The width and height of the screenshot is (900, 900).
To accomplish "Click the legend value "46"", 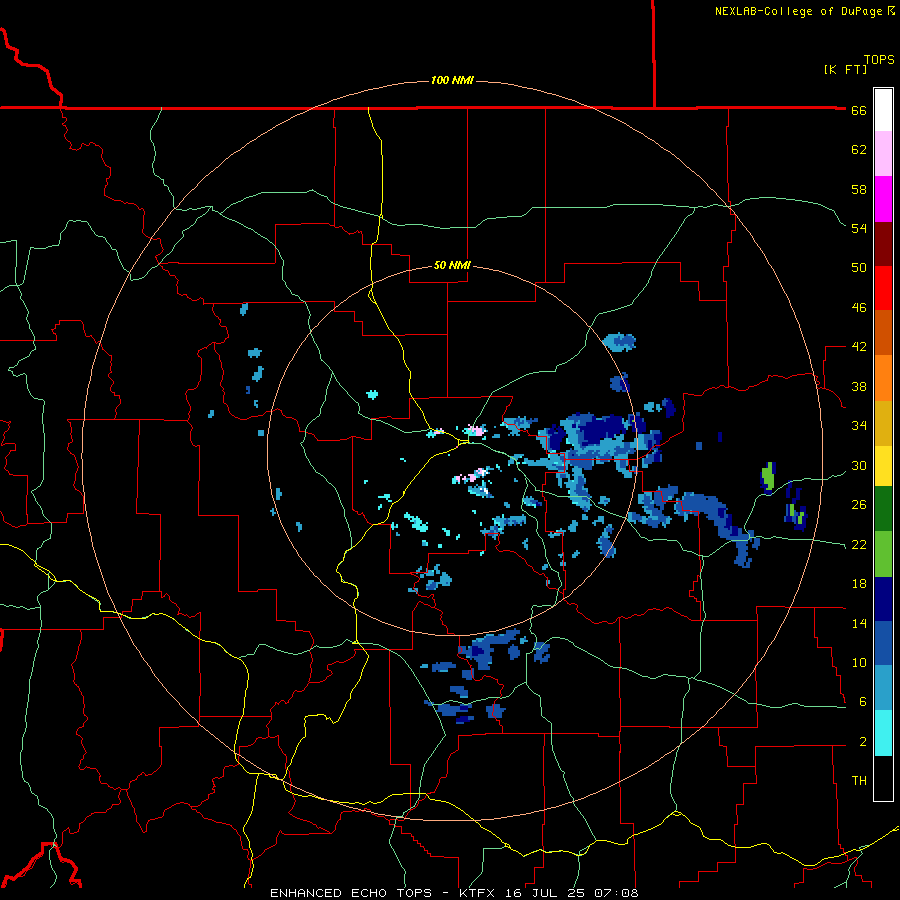I will coord(859,307).
